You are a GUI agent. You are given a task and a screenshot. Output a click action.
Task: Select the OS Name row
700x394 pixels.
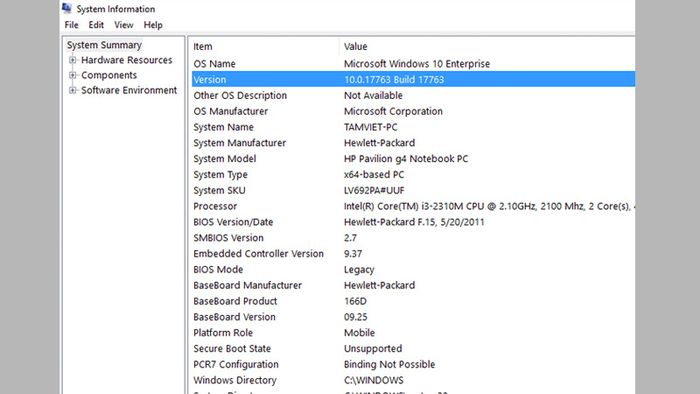pyautogui.click(x=413, y=64)
